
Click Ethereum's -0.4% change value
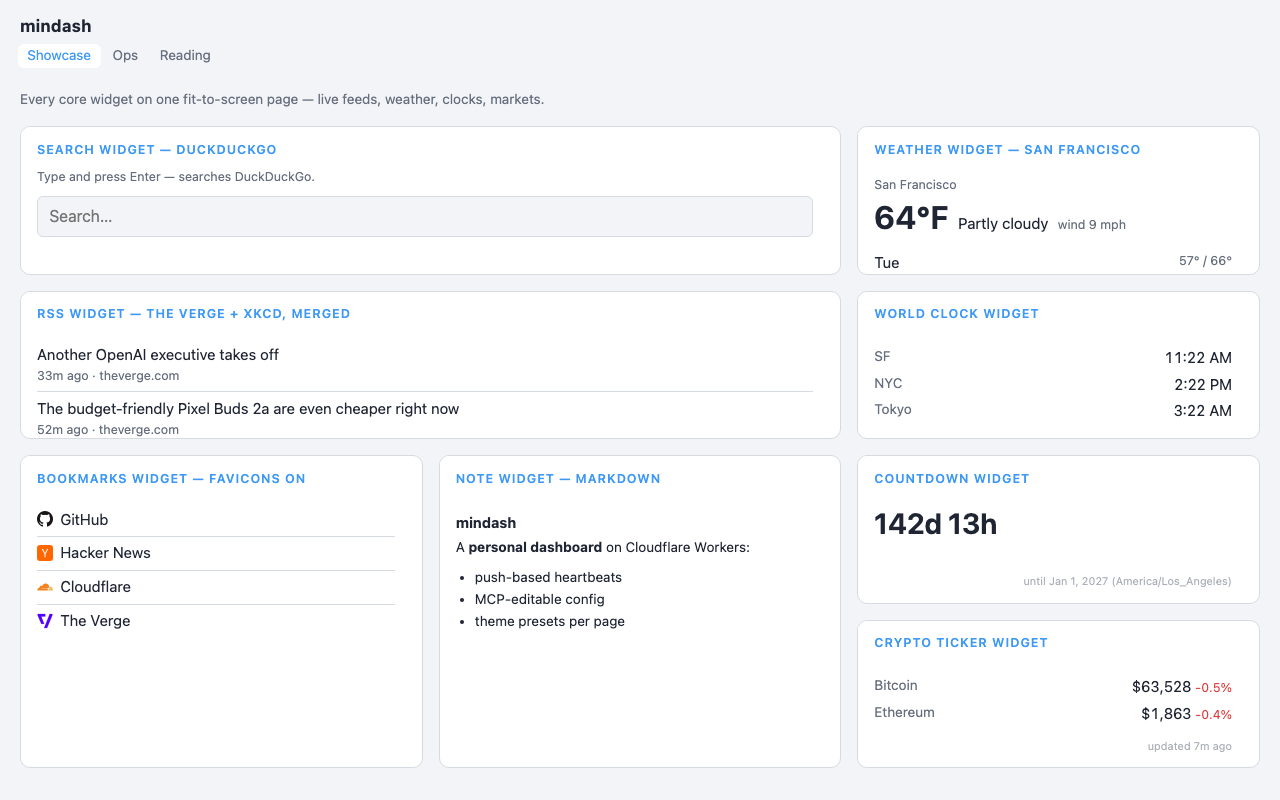[x=1213, y=715]
